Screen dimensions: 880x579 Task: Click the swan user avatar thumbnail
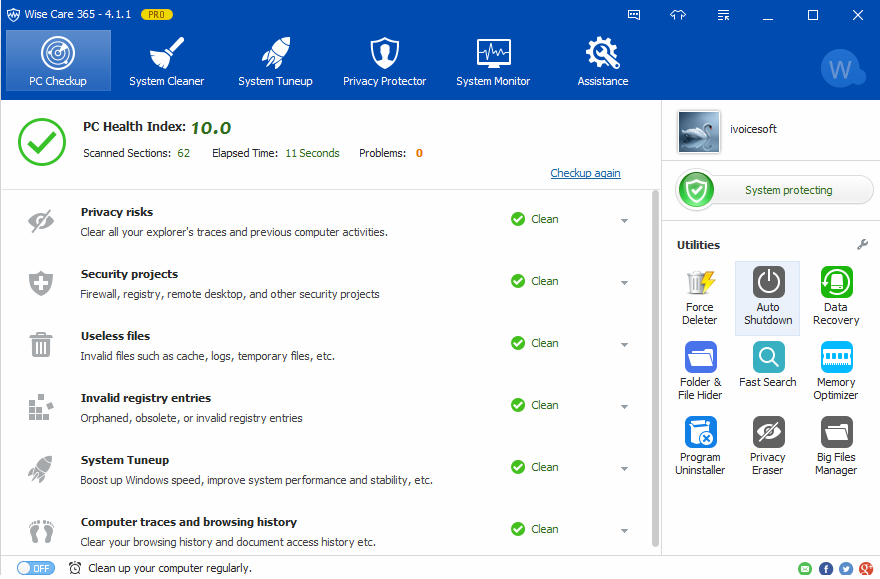click(x=699, y=132)
